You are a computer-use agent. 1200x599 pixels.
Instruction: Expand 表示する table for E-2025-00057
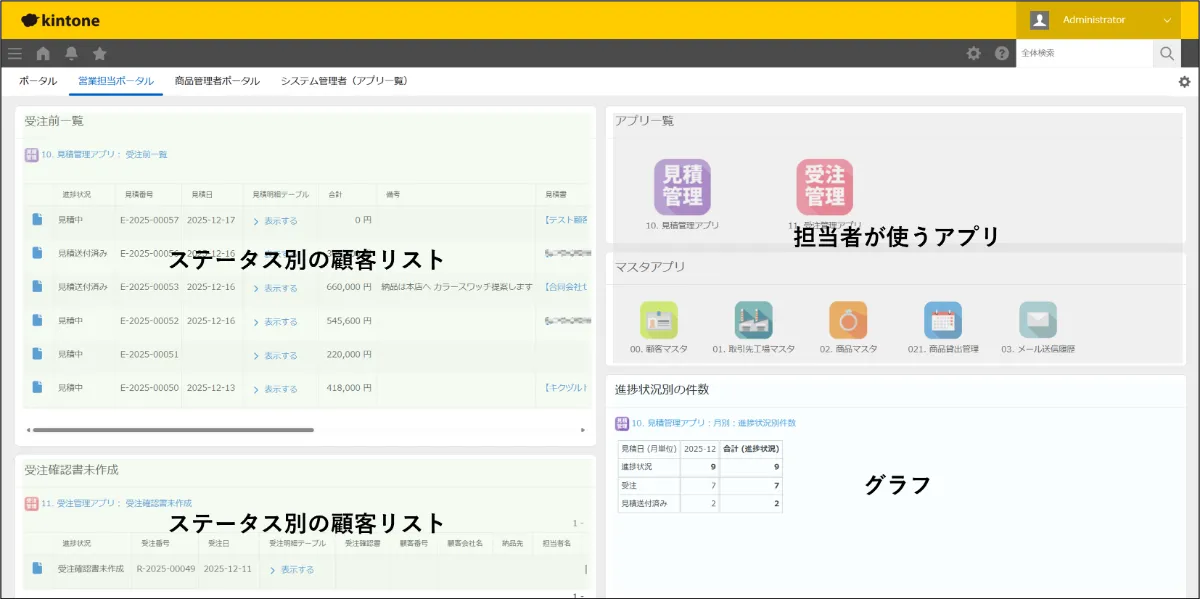[275, 220]
